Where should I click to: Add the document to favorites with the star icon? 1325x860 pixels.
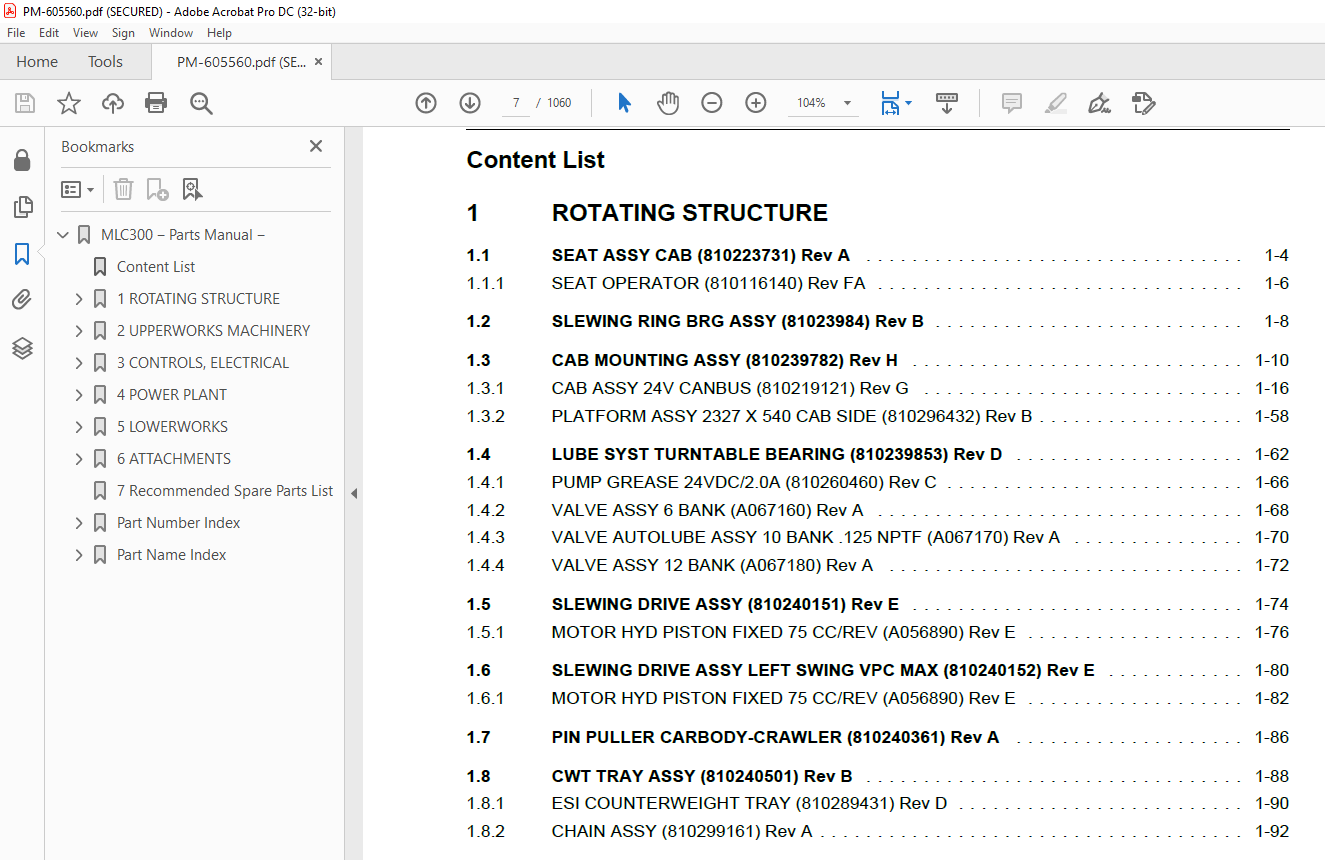click(x=69, y=103)
